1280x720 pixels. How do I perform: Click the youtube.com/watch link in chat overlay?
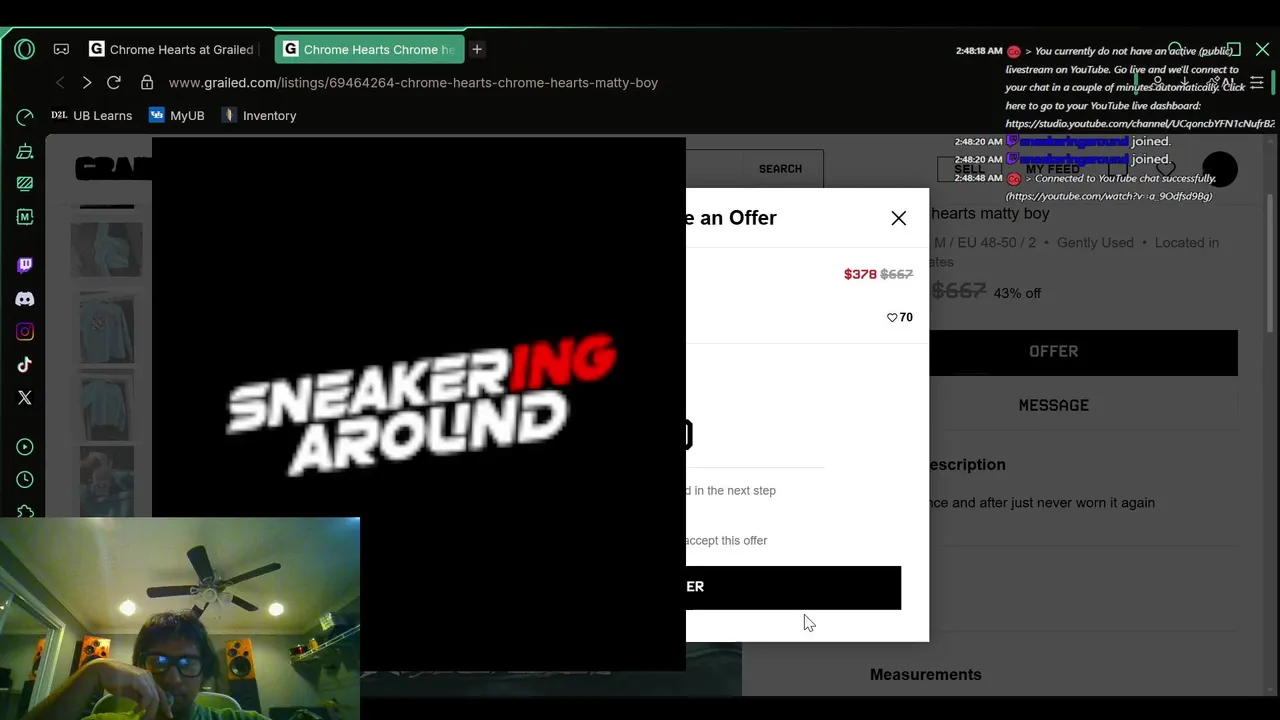pos(1108,196)
